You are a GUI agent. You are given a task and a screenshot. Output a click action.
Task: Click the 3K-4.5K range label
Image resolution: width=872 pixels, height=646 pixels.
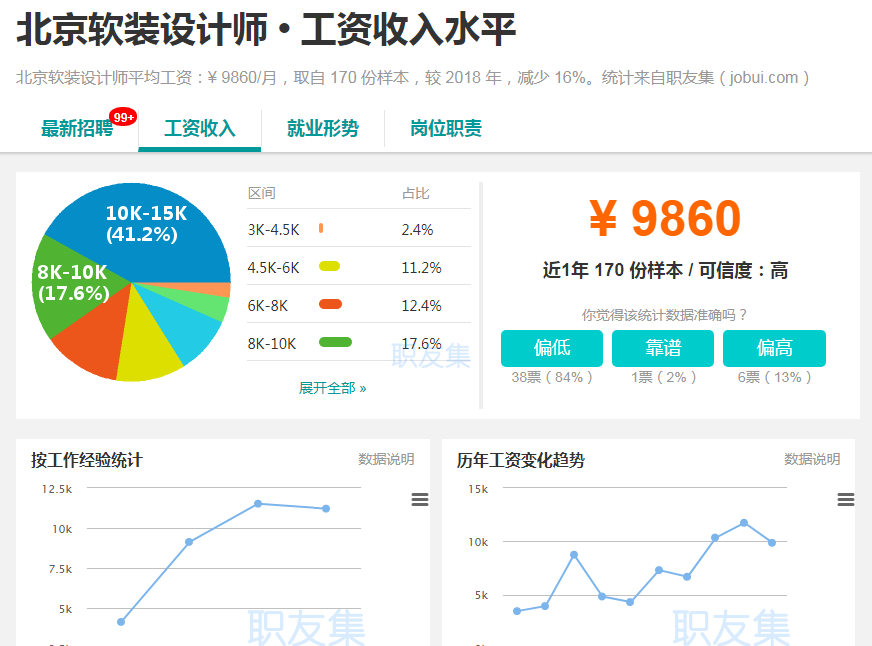pyautogui.click(x=274, y=230)
